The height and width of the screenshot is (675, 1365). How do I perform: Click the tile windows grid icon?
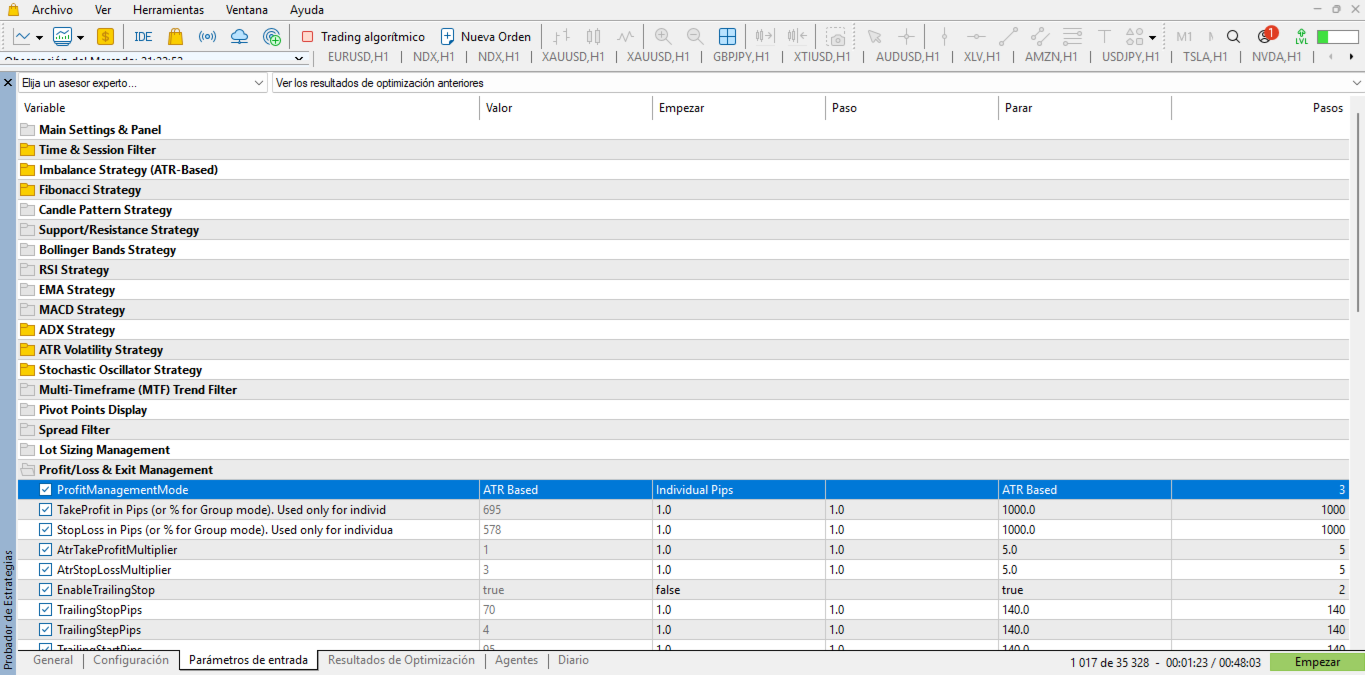(727, 37)
